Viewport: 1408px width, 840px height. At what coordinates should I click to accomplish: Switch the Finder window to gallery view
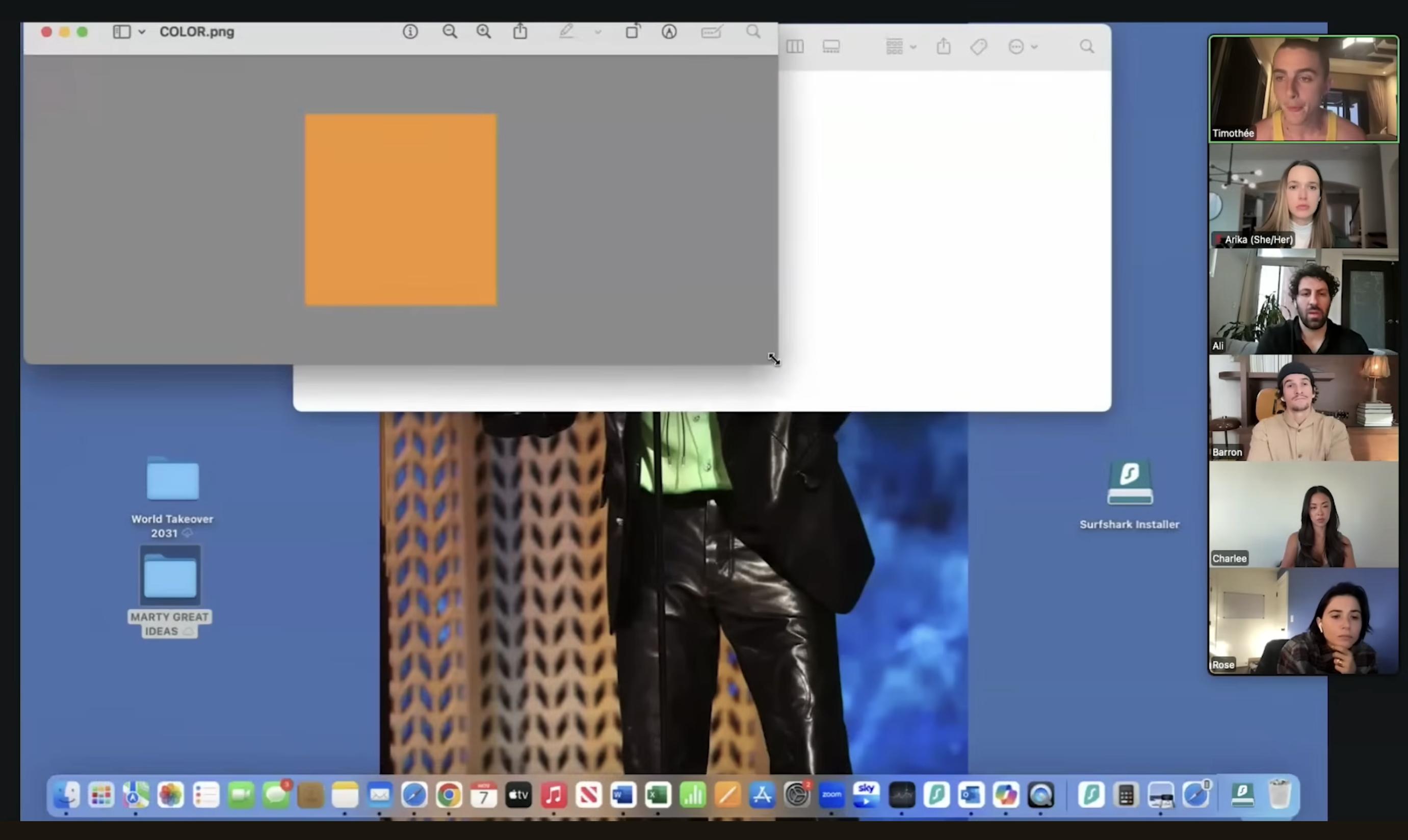point(831,46)
